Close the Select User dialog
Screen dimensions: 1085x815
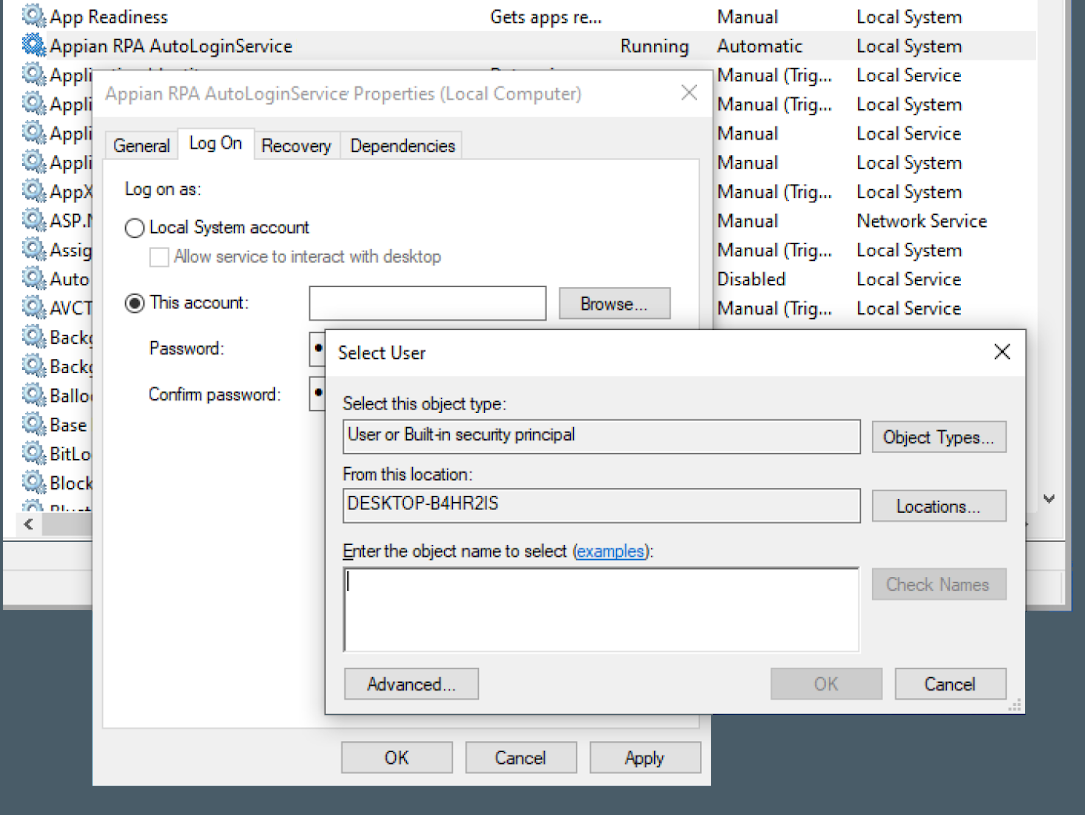point(1002,351)
